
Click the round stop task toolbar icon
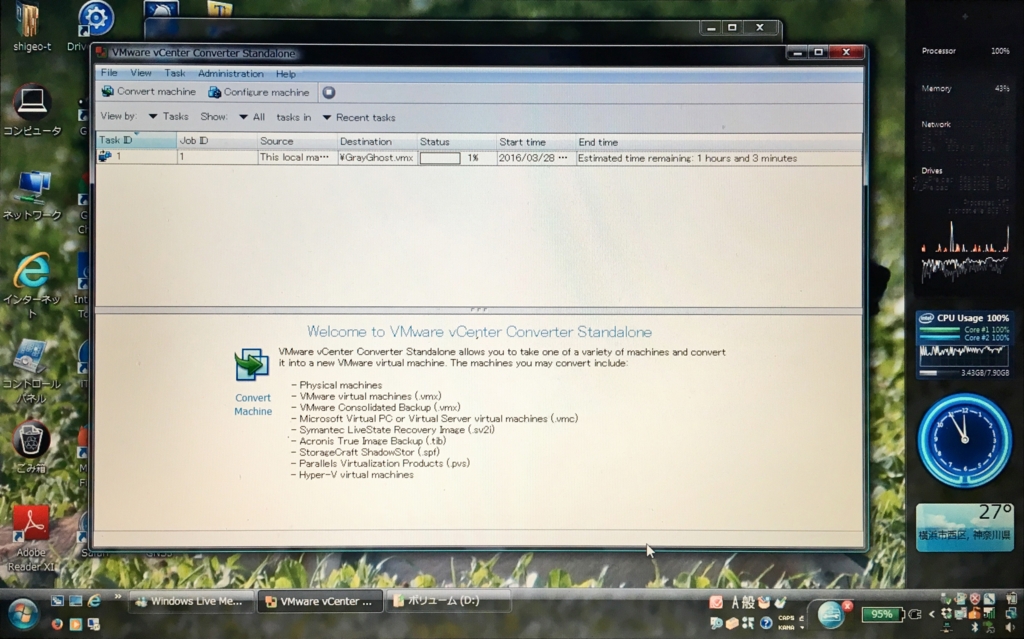click(x=328, y=93)
